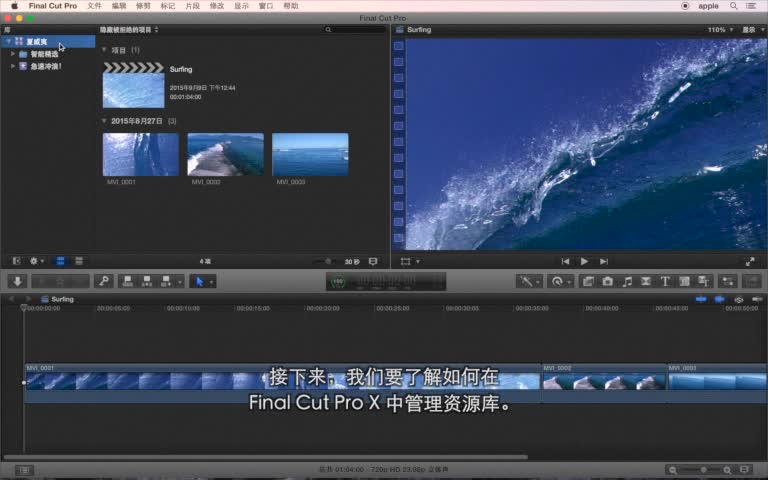This screenshot has height=480, width=768.
Task: Select the MVI_0003 clip thumbnail
Action: coord(310,154)
